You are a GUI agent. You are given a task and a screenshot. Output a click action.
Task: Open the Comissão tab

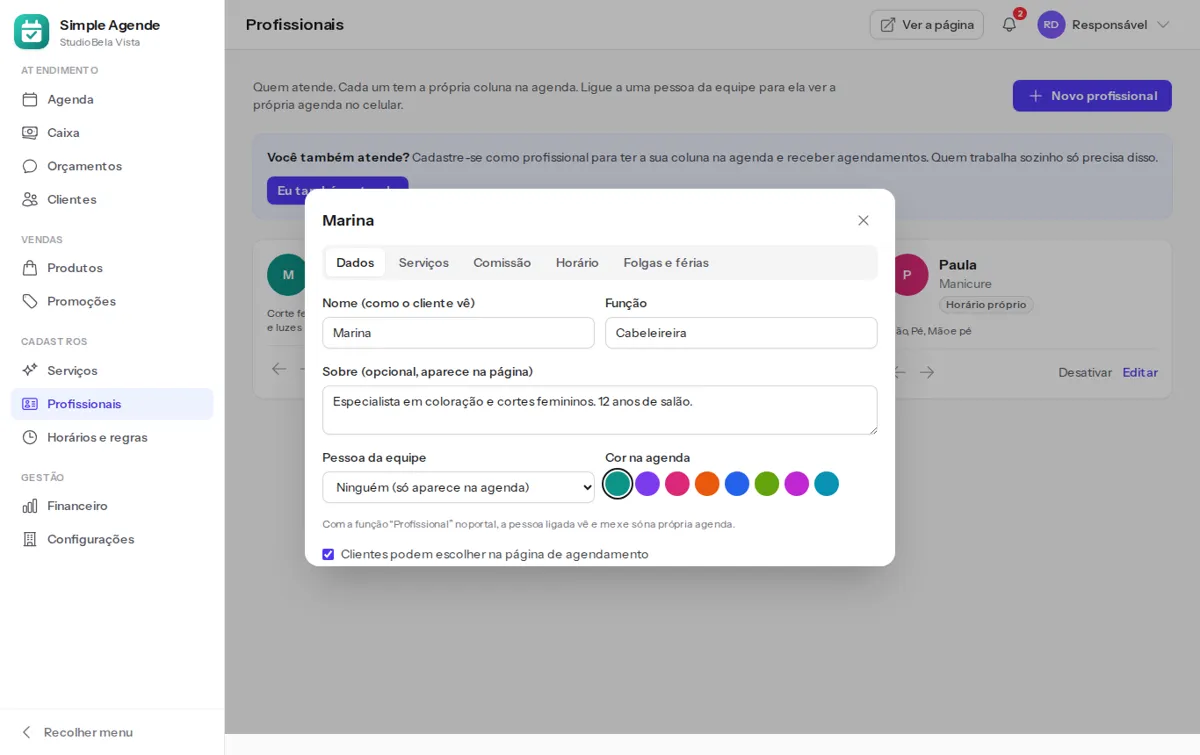coord(502,263)
